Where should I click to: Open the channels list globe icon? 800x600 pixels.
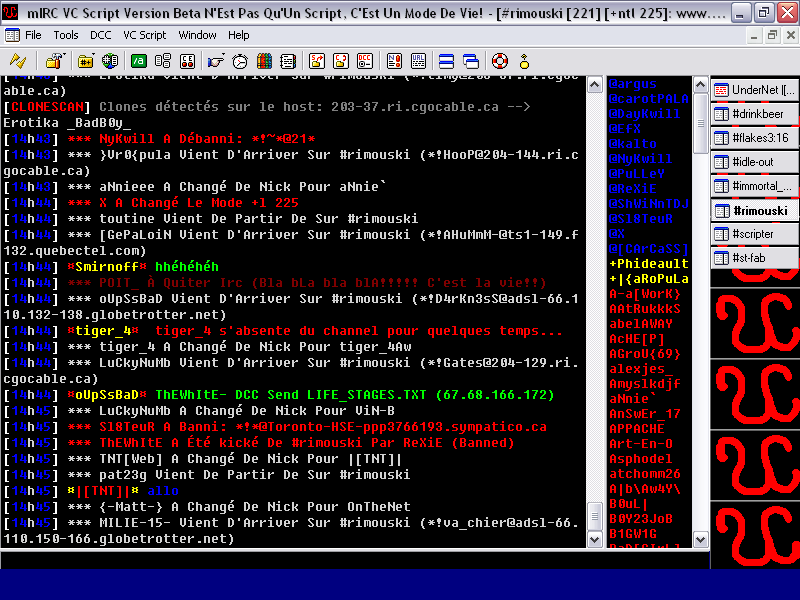[x=110, y=61]
